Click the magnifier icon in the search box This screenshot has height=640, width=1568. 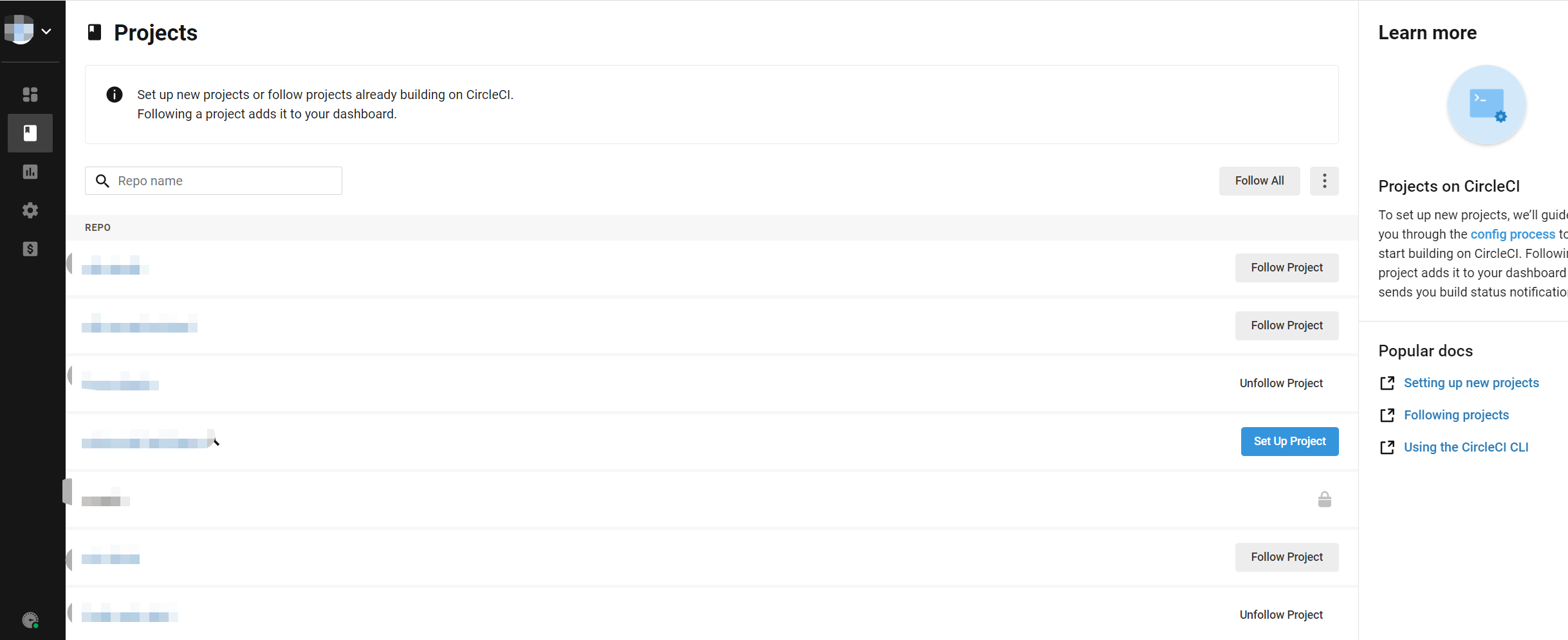102,181
